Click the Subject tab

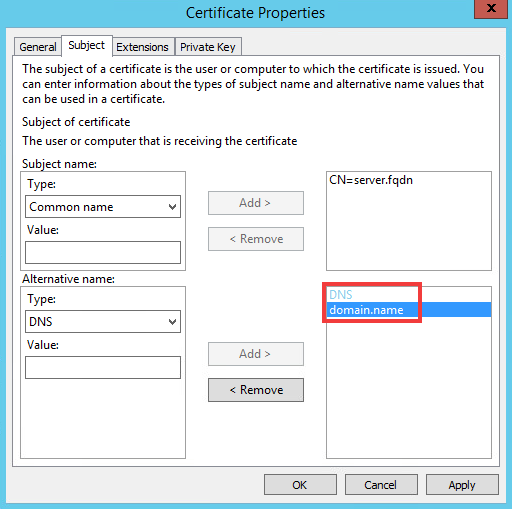(86, 45)
